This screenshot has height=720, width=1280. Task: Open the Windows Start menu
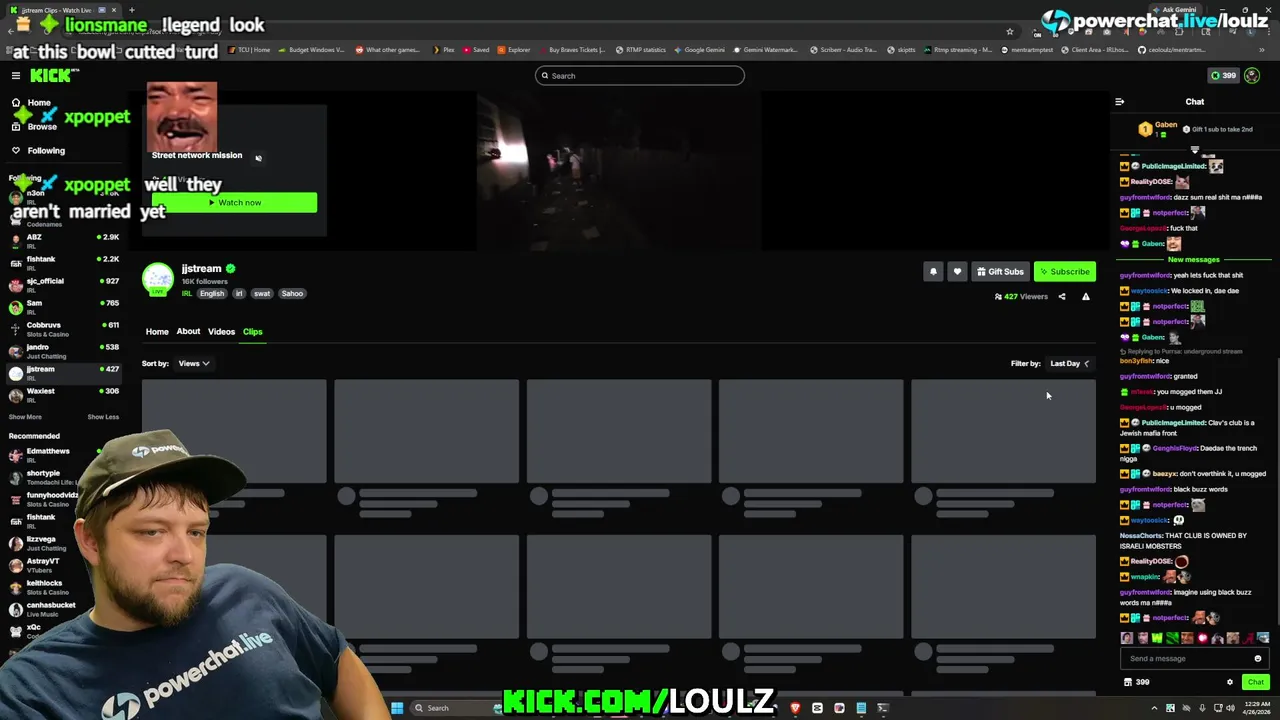coord(397,709)
